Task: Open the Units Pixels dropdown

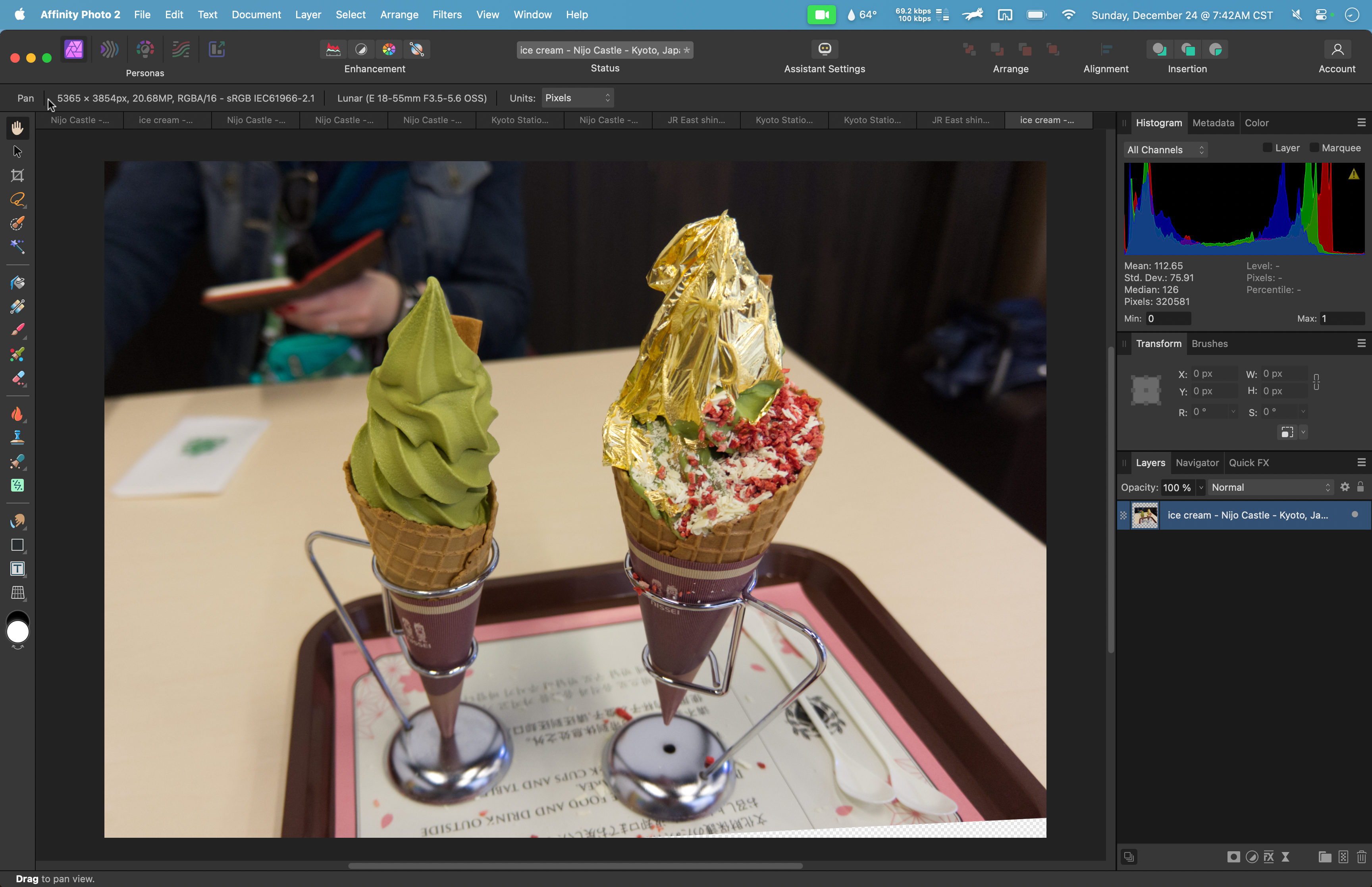Action: [x=578, y=98]
